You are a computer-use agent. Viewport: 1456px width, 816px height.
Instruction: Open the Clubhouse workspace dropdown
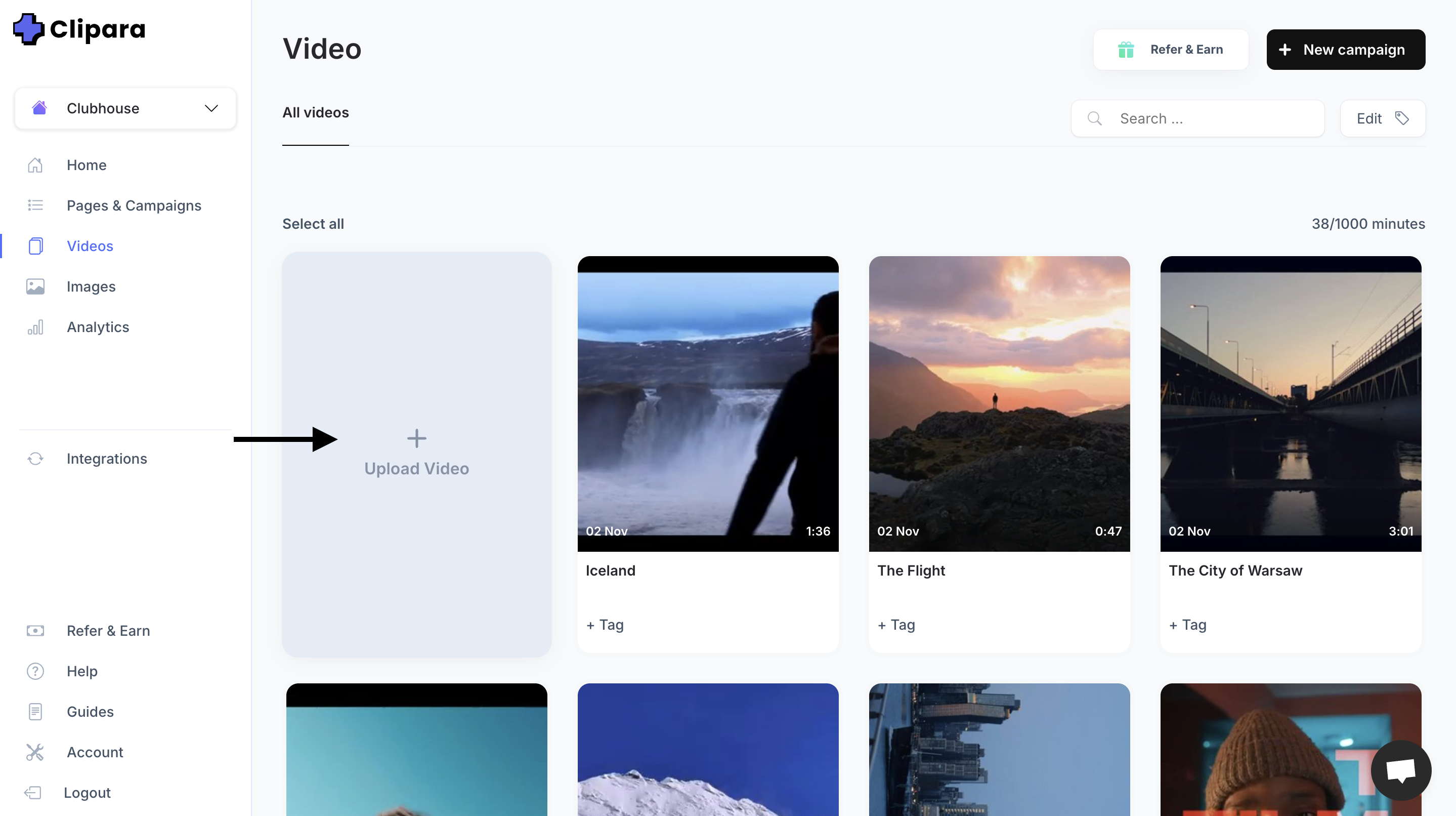click(x=125, y=108)
